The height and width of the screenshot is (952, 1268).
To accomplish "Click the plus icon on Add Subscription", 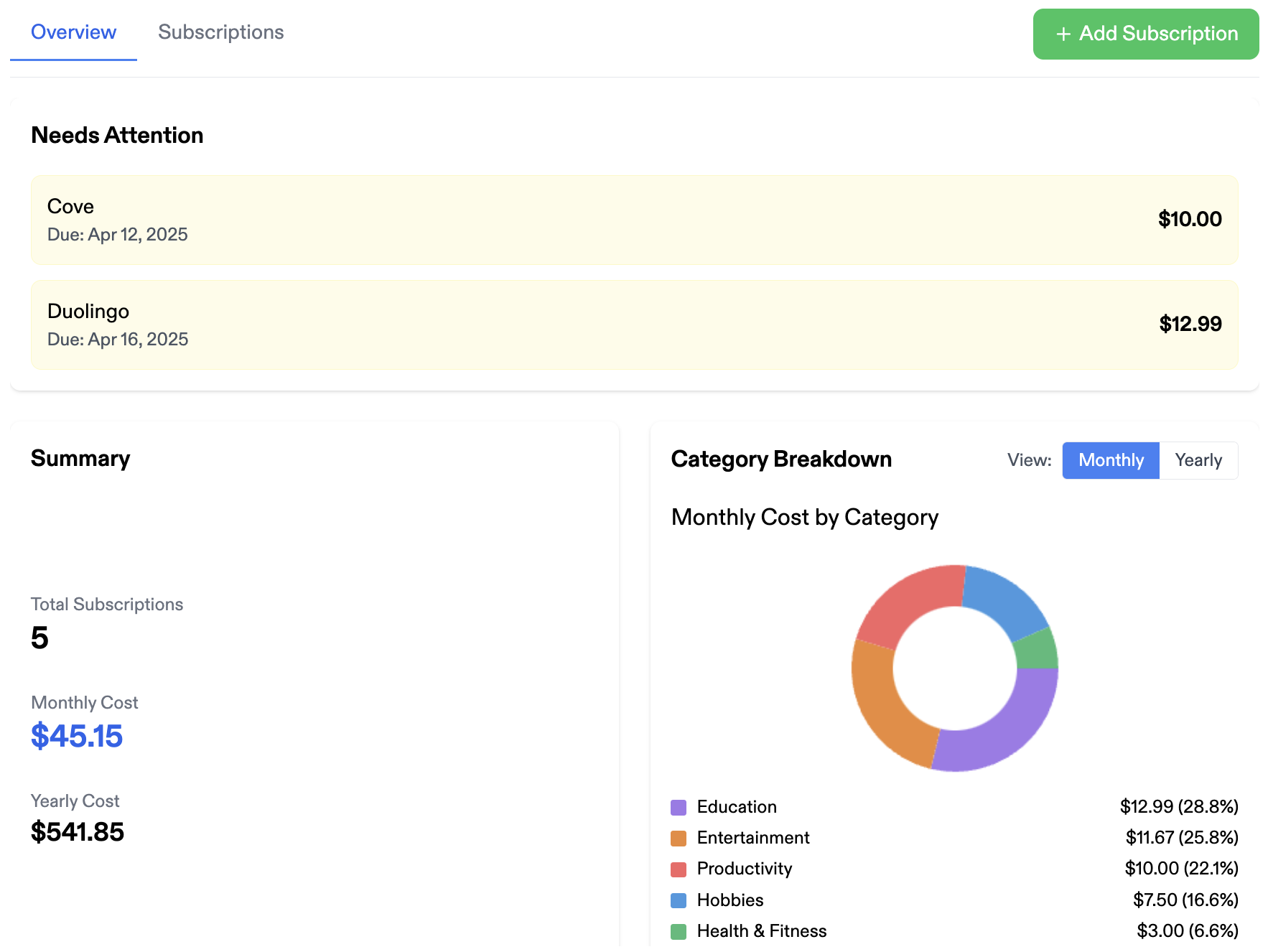I will 1063,34.
